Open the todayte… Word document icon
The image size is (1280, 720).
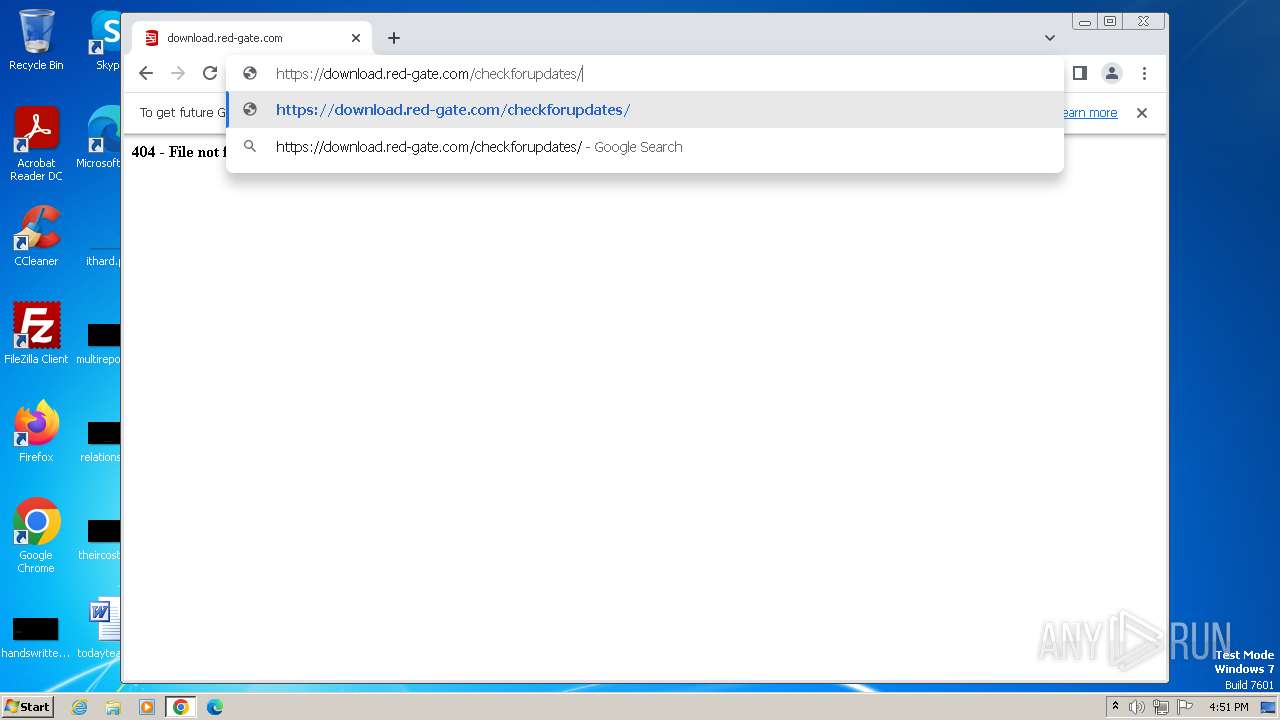click(x=101, y=628)
